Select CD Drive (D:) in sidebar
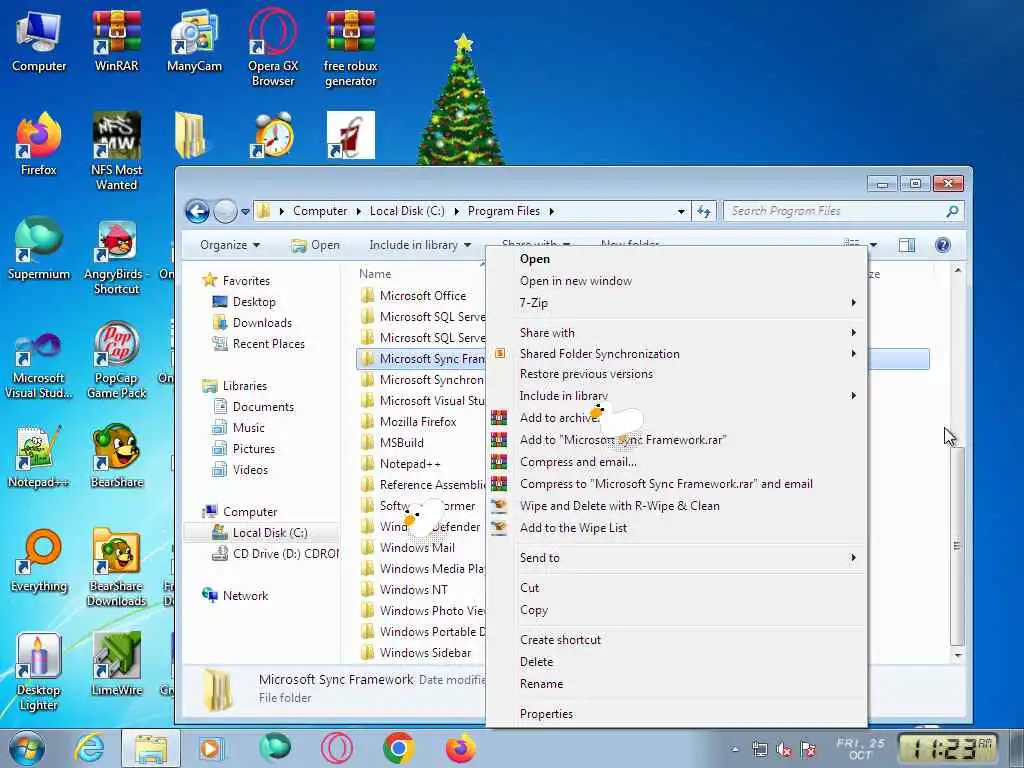 276,554
